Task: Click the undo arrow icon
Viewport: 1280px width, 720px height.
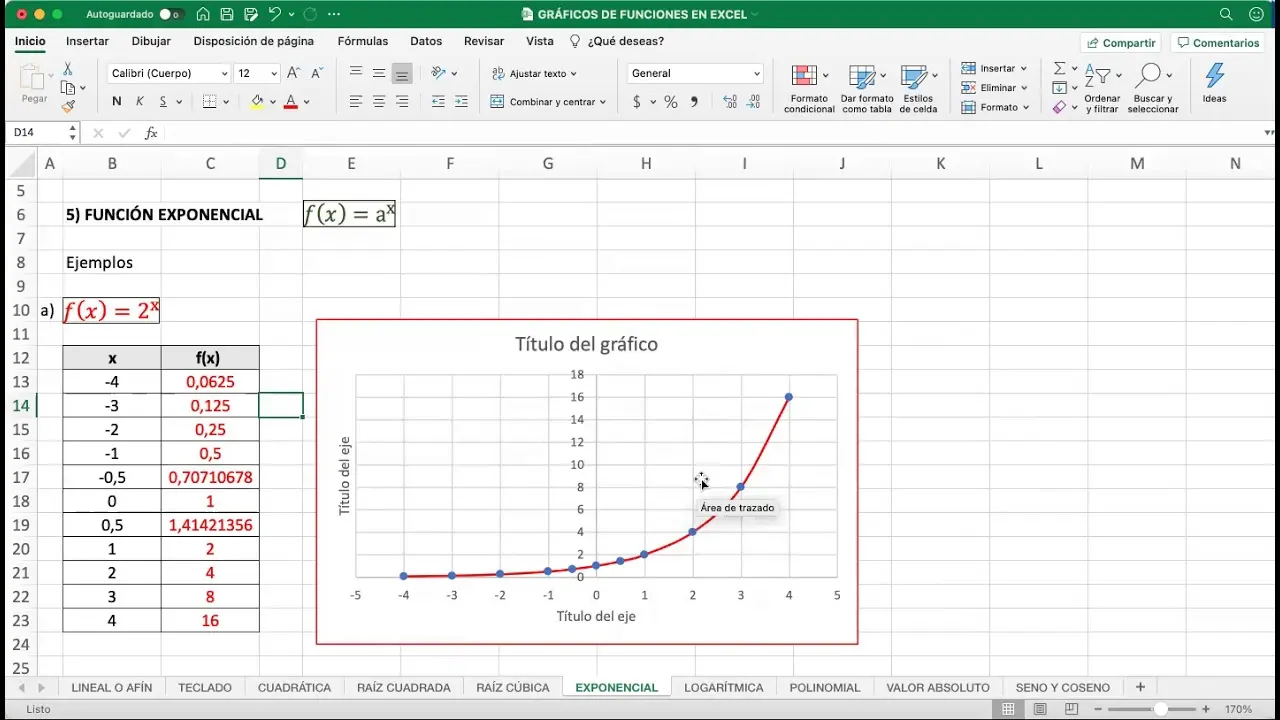Action: click(x=275, y=15)
